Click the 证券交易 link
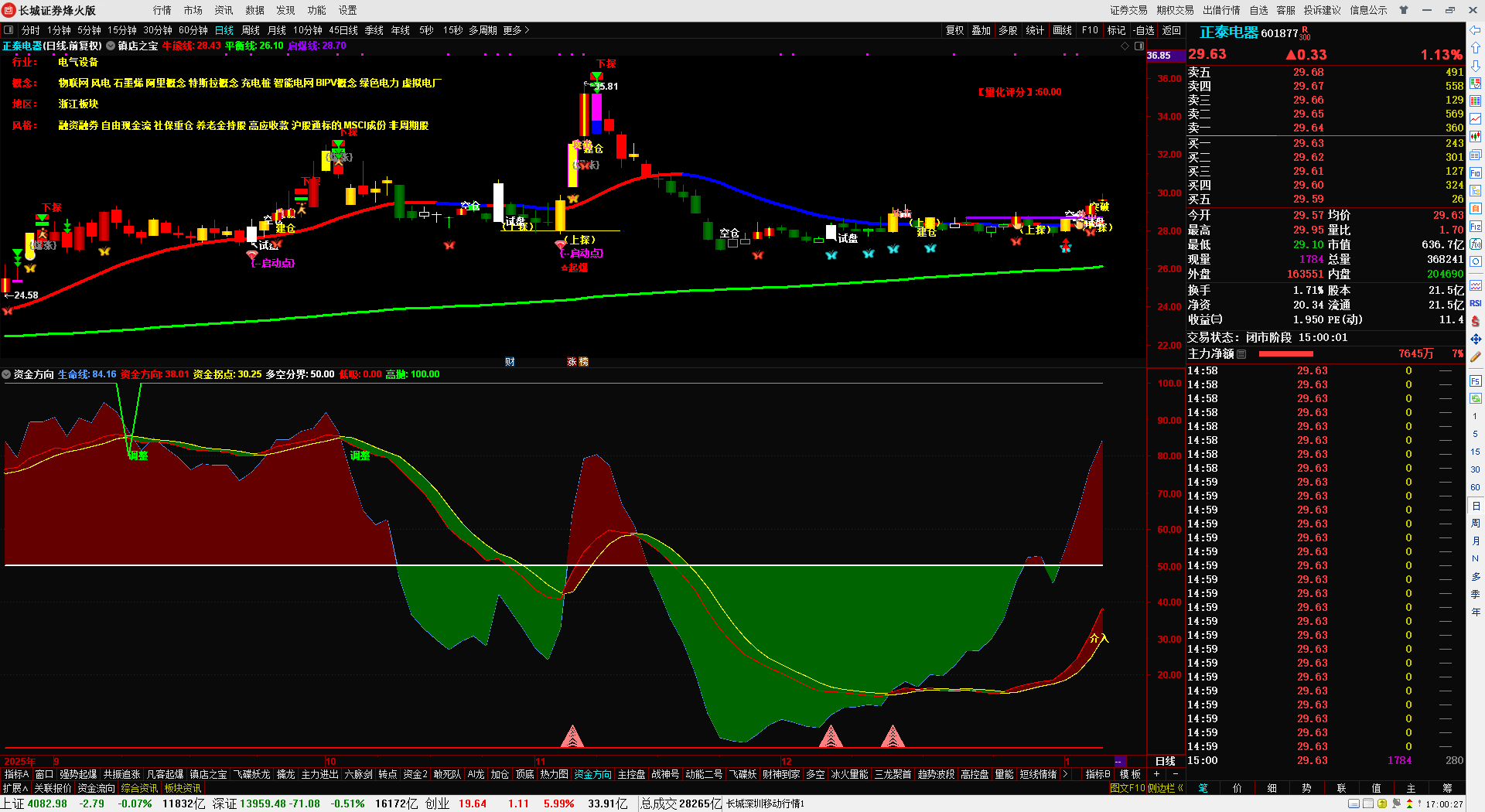The image size is (1485, 812). (x=1128, y=10)
